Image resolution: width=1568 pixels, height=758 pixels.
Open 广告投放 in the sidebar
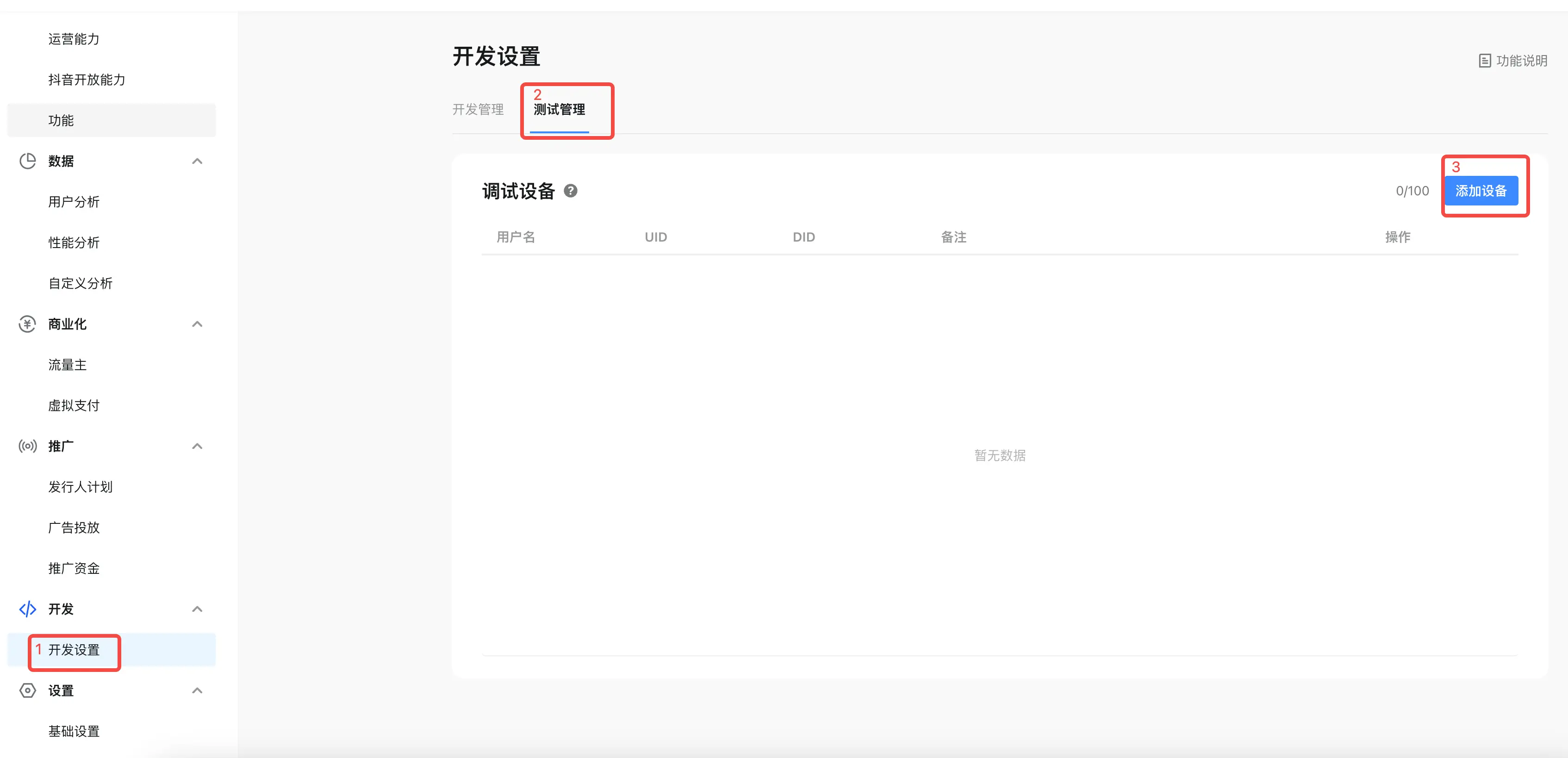(x=74, y=528)
